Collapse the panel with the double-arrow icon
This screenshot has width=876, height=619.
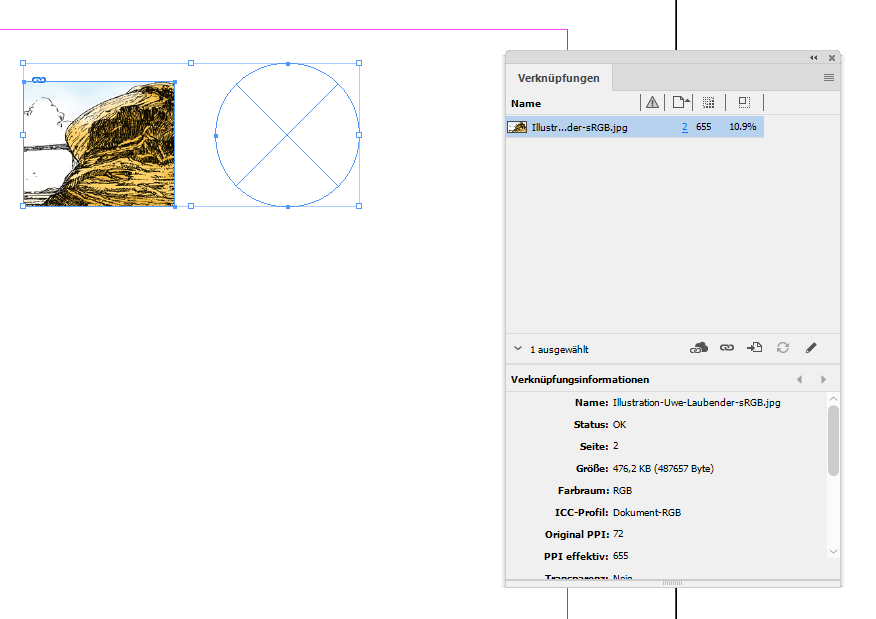tap(813, 58)
